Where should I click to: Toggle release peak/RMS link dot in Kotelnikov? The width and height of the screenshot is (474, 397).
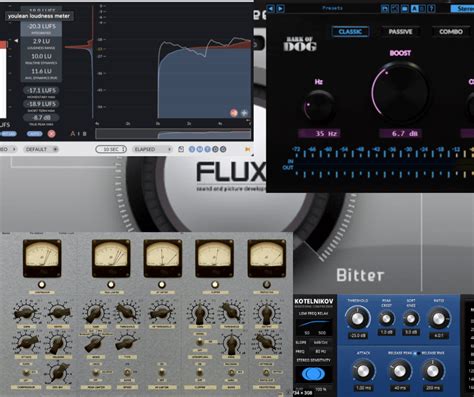click(416, 353)
